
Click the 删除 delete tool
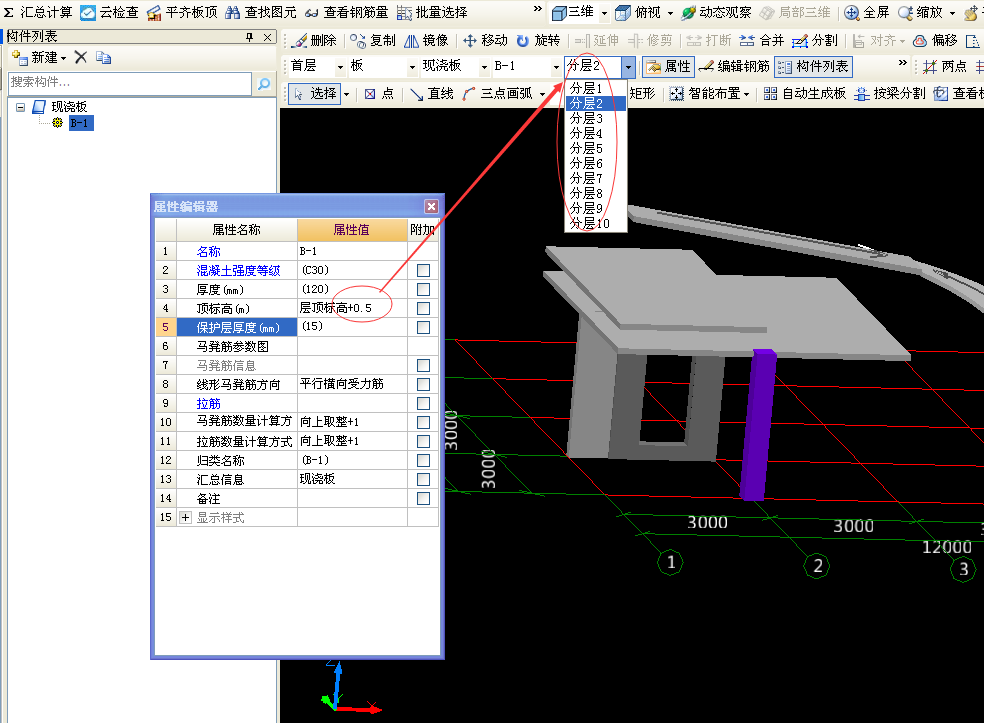click(x=315, y=40)
